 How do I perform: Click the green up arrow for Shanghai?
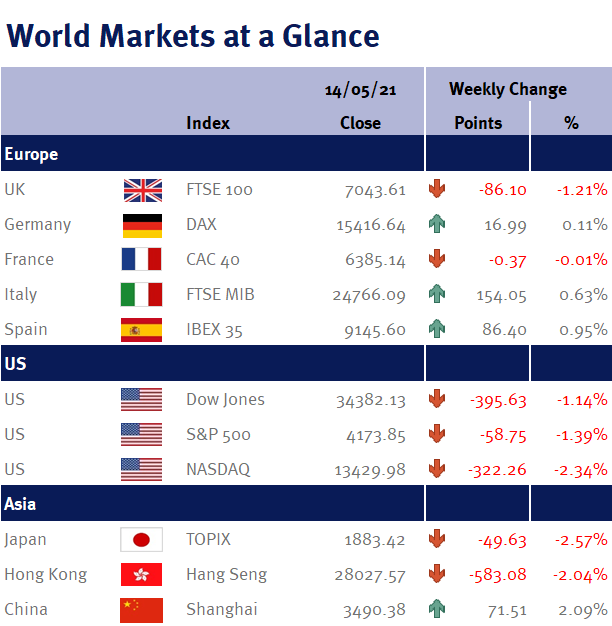click(437, 608)
